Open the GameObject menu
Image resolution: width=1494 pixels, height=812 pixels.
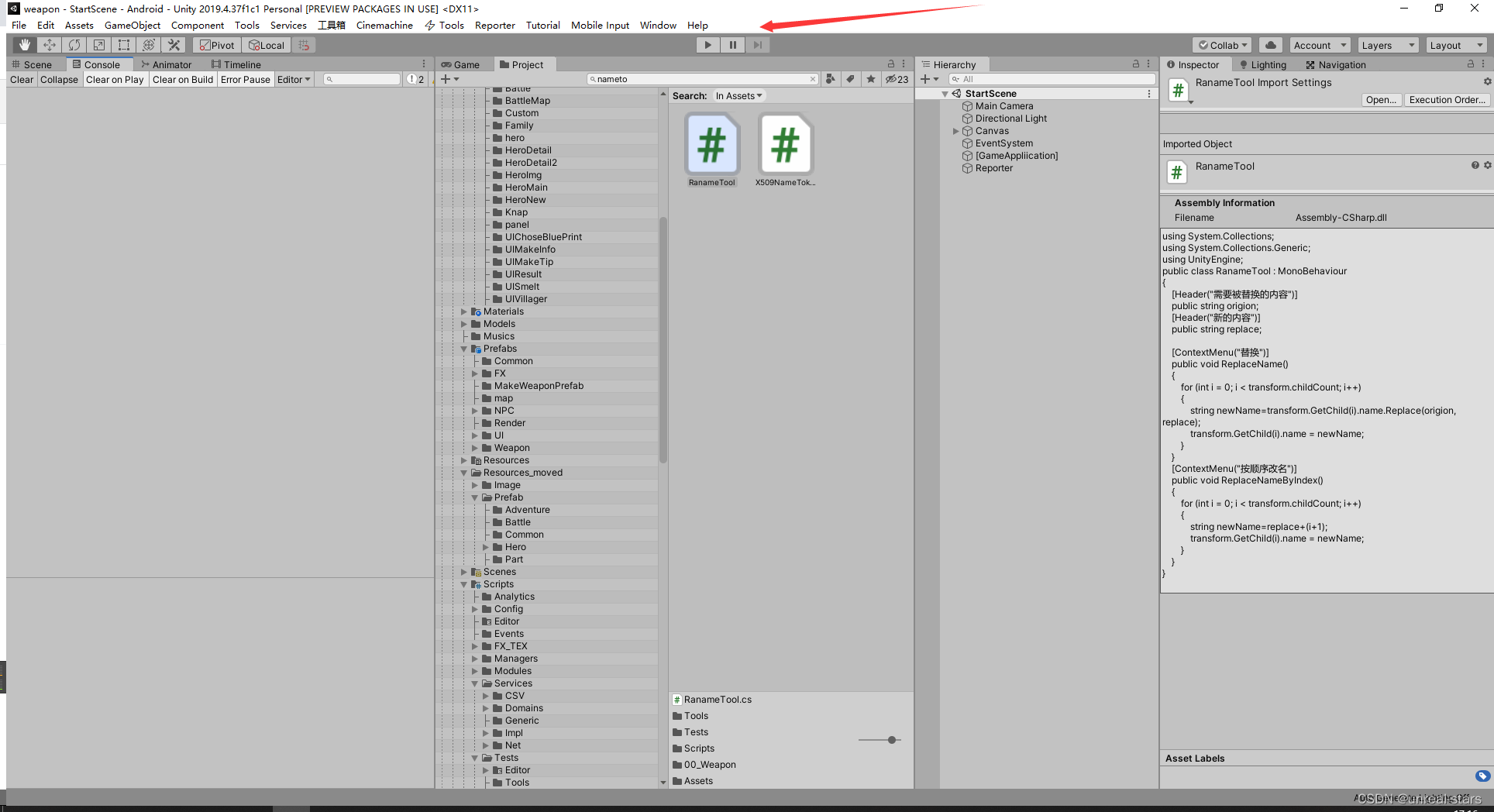(133, 25)
